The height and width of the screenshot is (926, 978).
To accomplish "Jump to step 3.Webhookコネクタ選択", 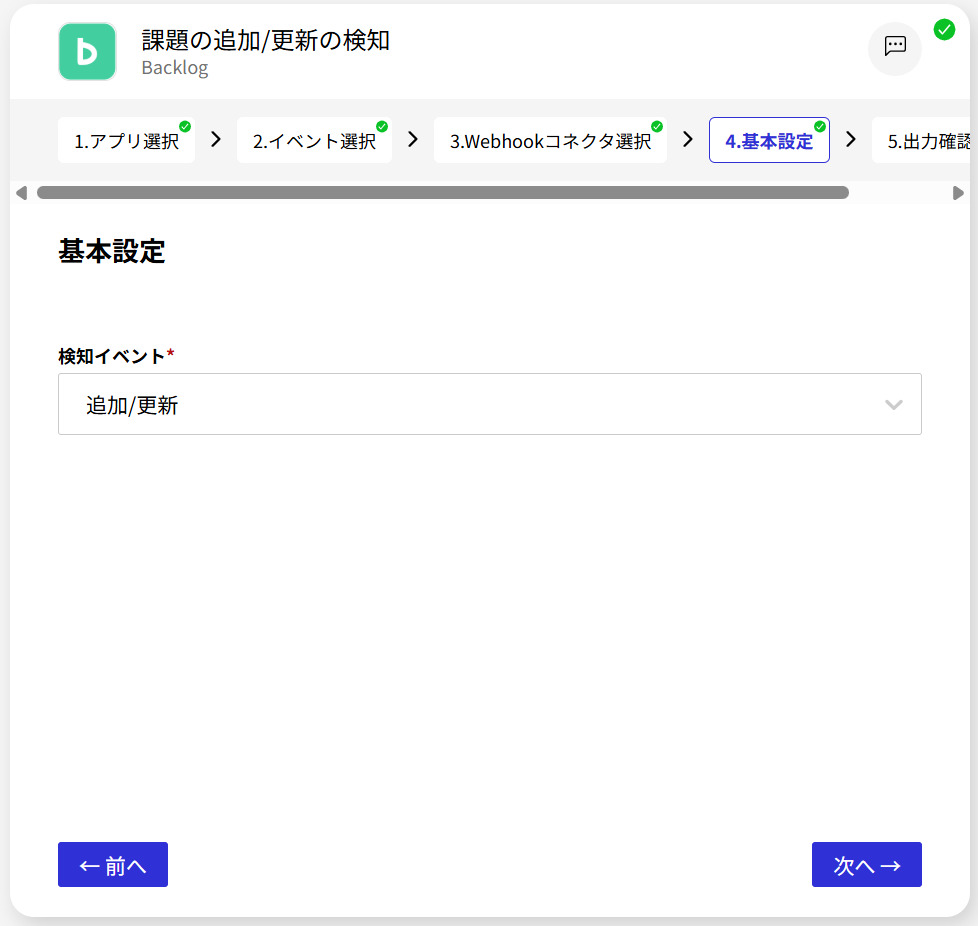I will pos(550,141).
